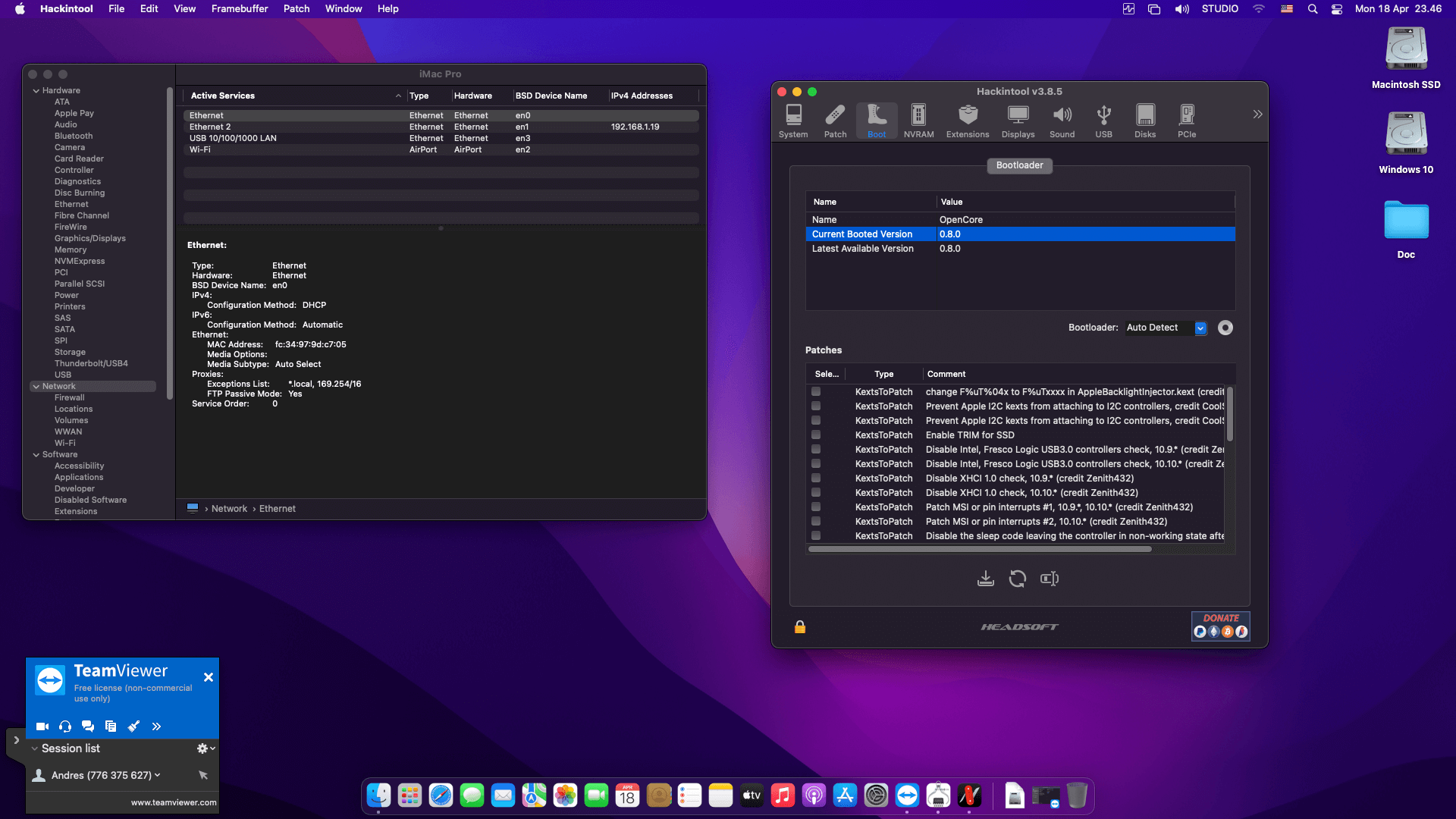Click the headset audio icon in TeamViewer
The height and width of the screenshot is (819, 1456).
(65, 726)
